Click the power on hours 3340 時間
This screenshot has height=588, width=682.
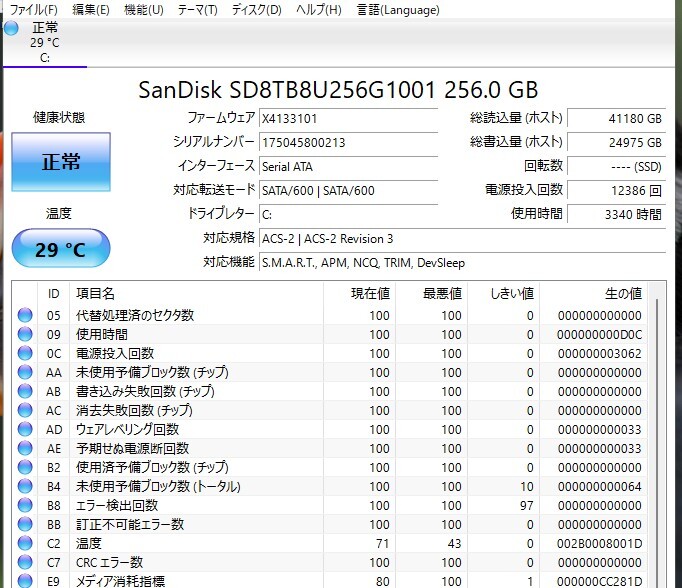(x=616, y=214)
